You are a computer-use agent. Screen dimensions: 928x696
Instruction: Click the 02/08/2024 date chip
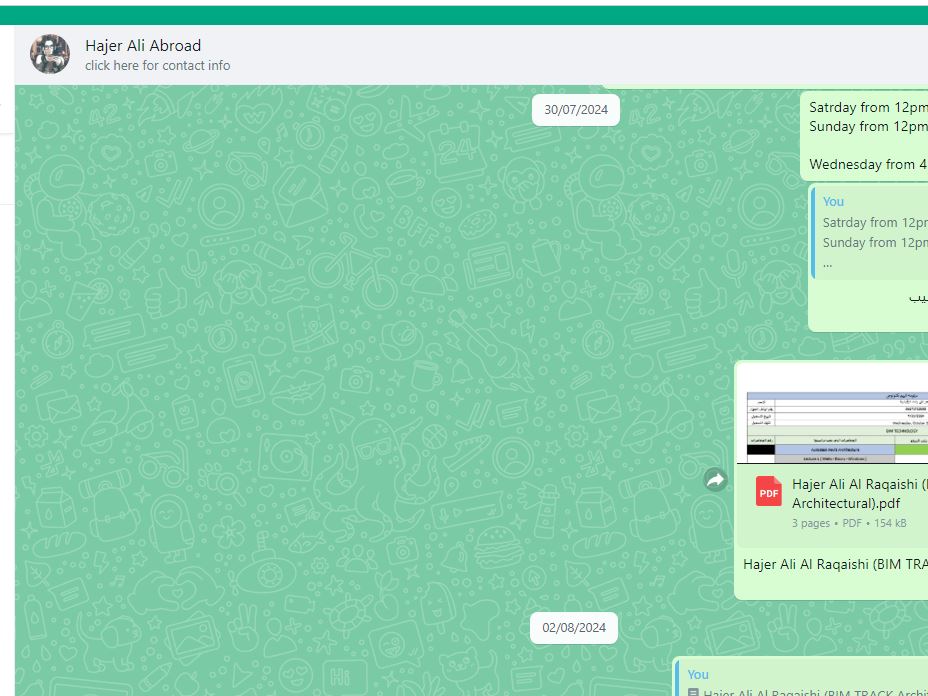point(574,628)
